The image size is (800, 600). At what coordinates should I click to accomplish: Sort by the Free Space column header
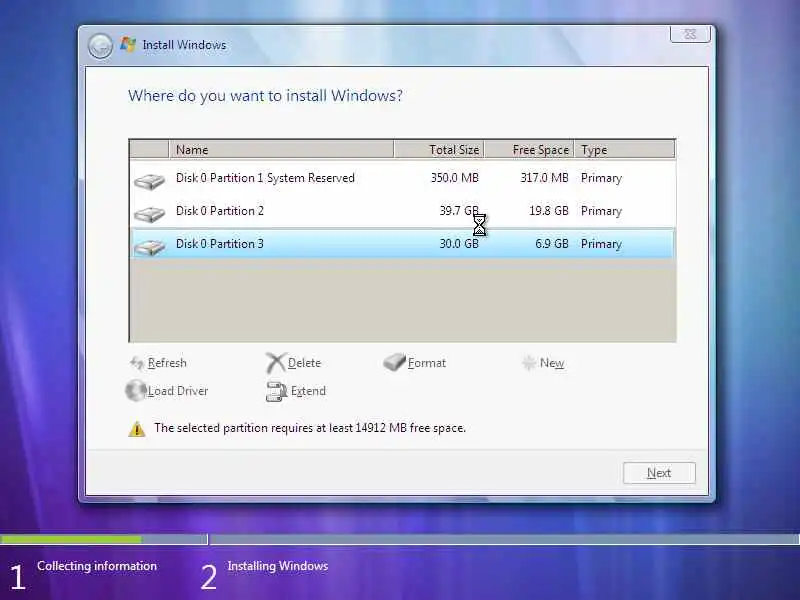tap(529, 149)
